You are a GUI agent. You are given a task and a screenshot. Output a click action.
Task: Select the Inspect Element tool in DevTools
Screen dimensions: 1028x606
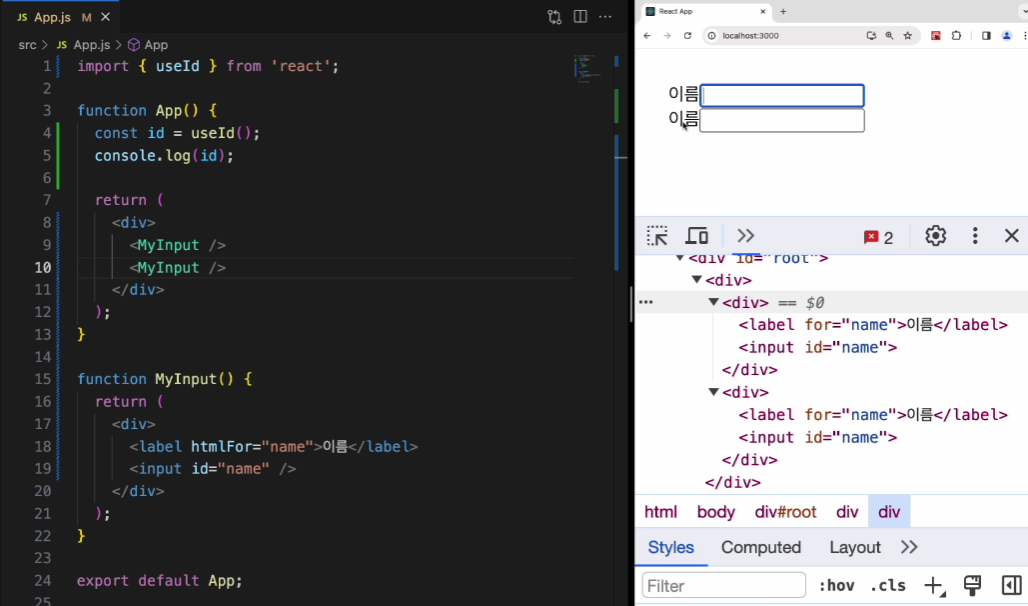click(x=657, y=235)
